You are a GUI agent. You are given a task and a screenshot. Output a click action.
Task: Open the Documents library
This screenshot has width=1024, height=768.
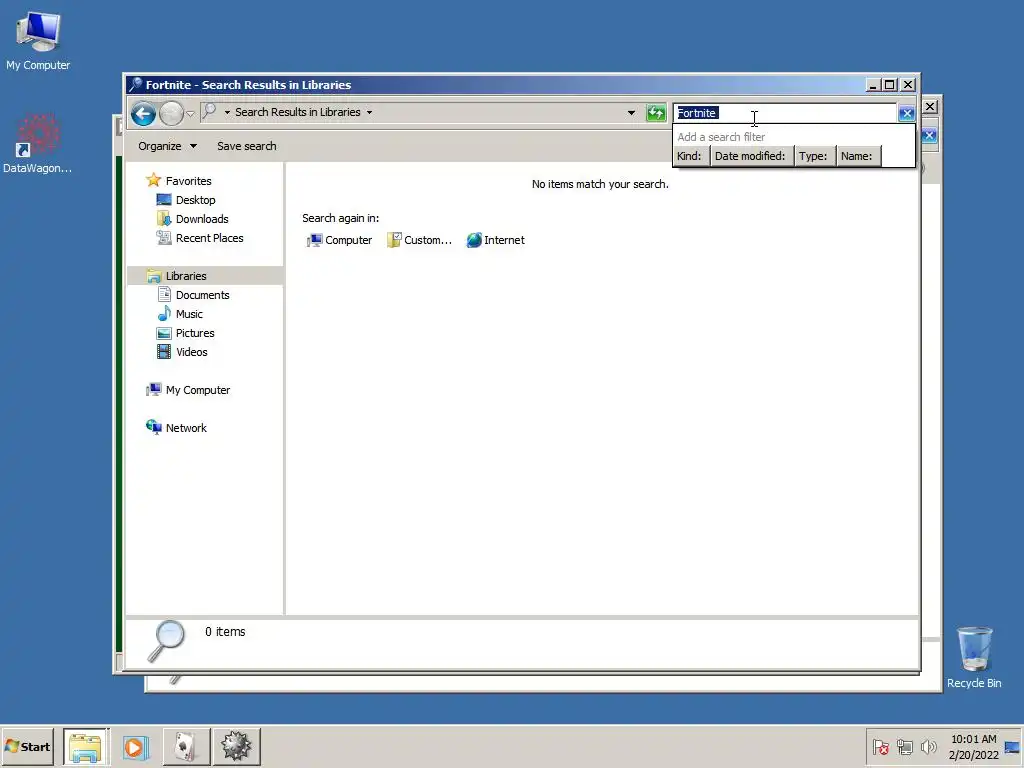(202, 295)
